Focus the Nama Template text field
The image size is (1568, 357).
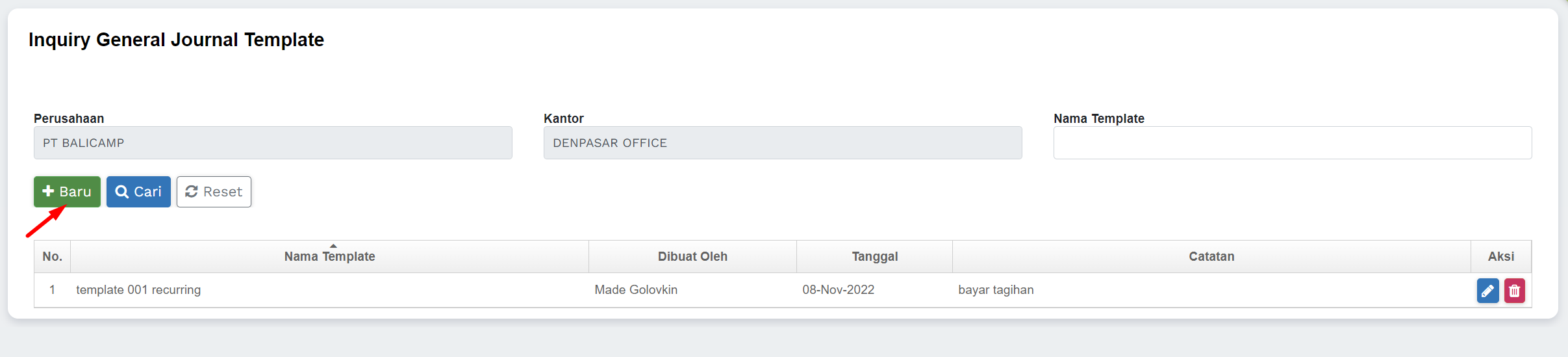[x=1292, y=143]
